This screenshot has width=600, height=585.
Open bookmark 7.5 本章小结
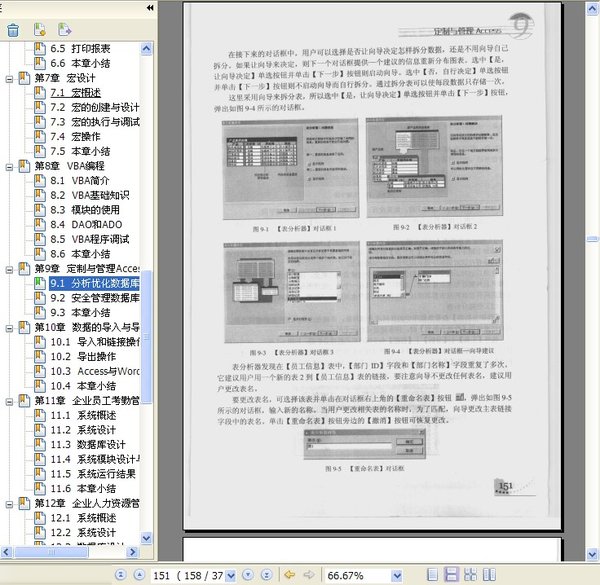pyautogui.click(x=80, y=151)
